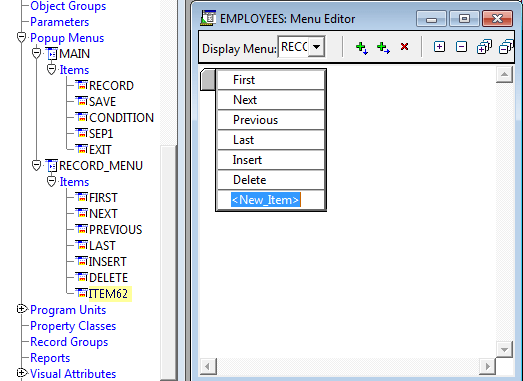
Task: Click the Create Right toolbar icon
Action: [x=383, y=48]
